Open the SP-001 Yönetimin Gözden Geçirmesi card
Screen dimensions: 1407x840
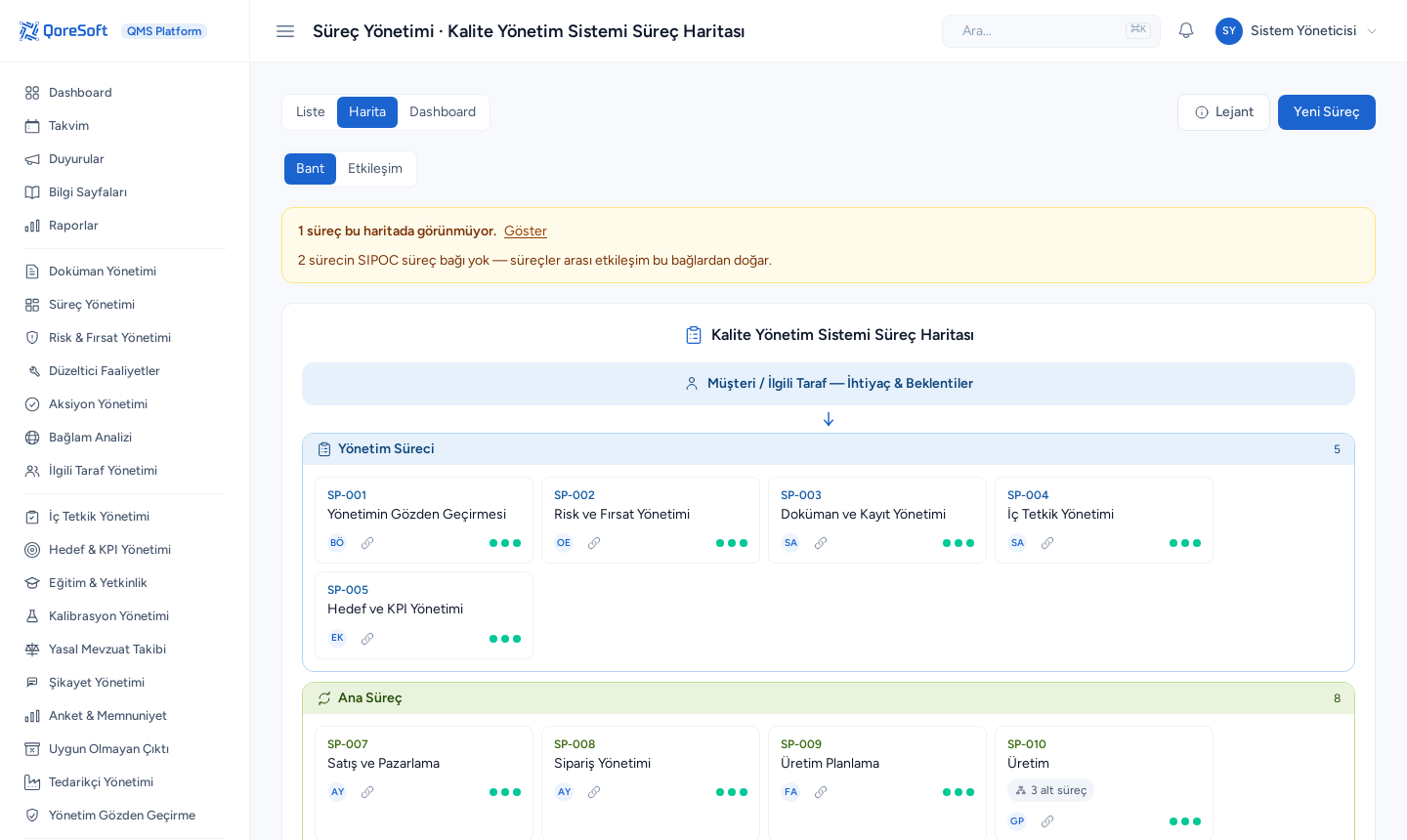point(424,520)
